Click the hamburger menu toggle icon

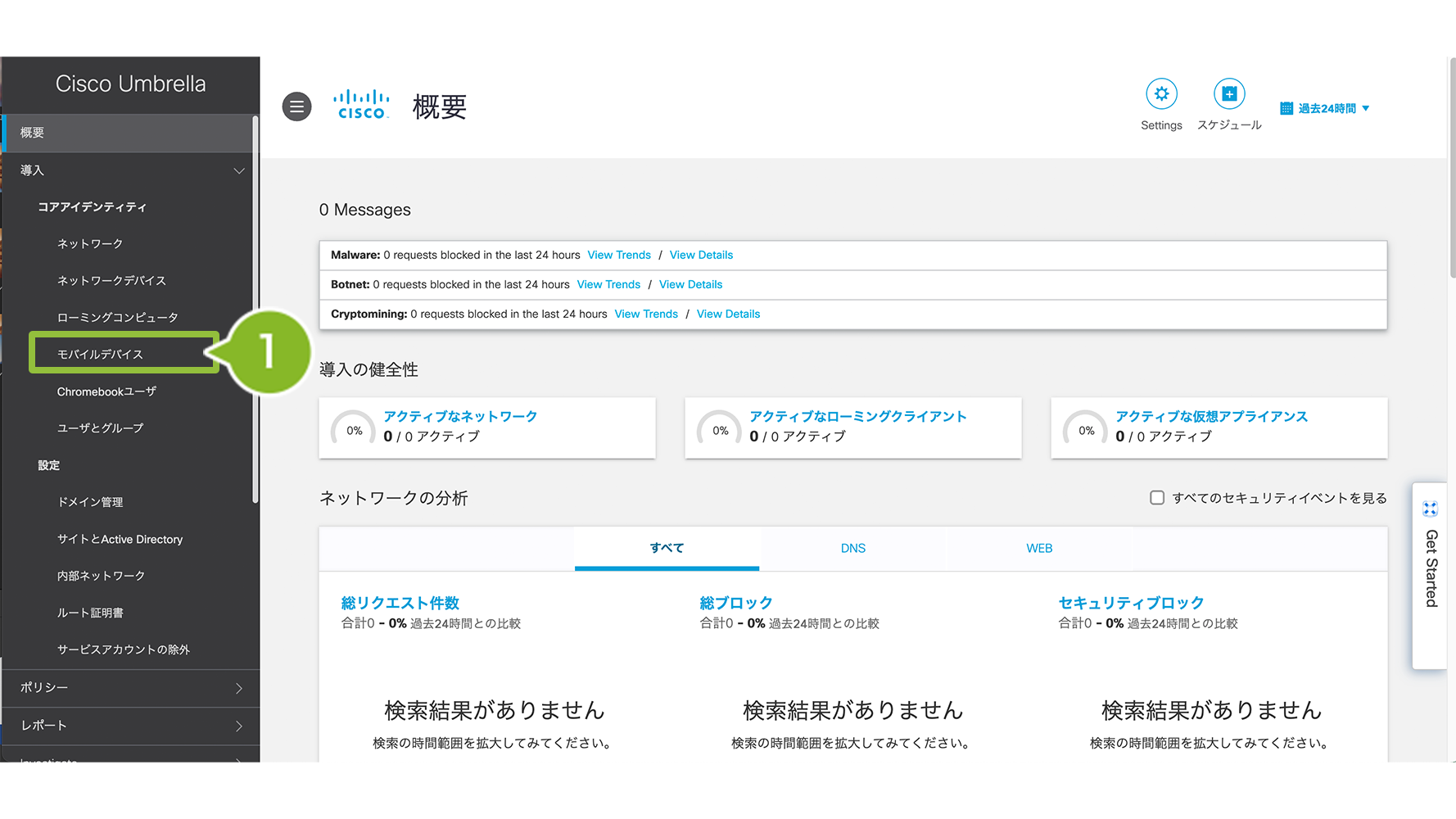pos(296,106)
